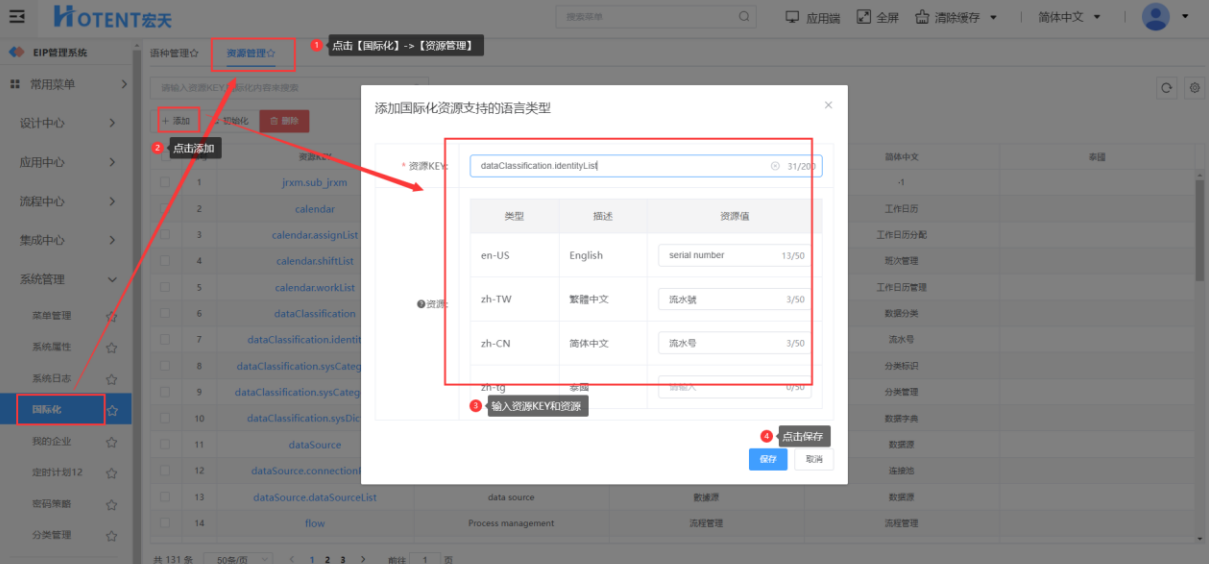Check the row 12 dataSource.connectionPool checkbox
This screenshot has width=1209, height=564.
pyautogui.click(x=166, y=470)
